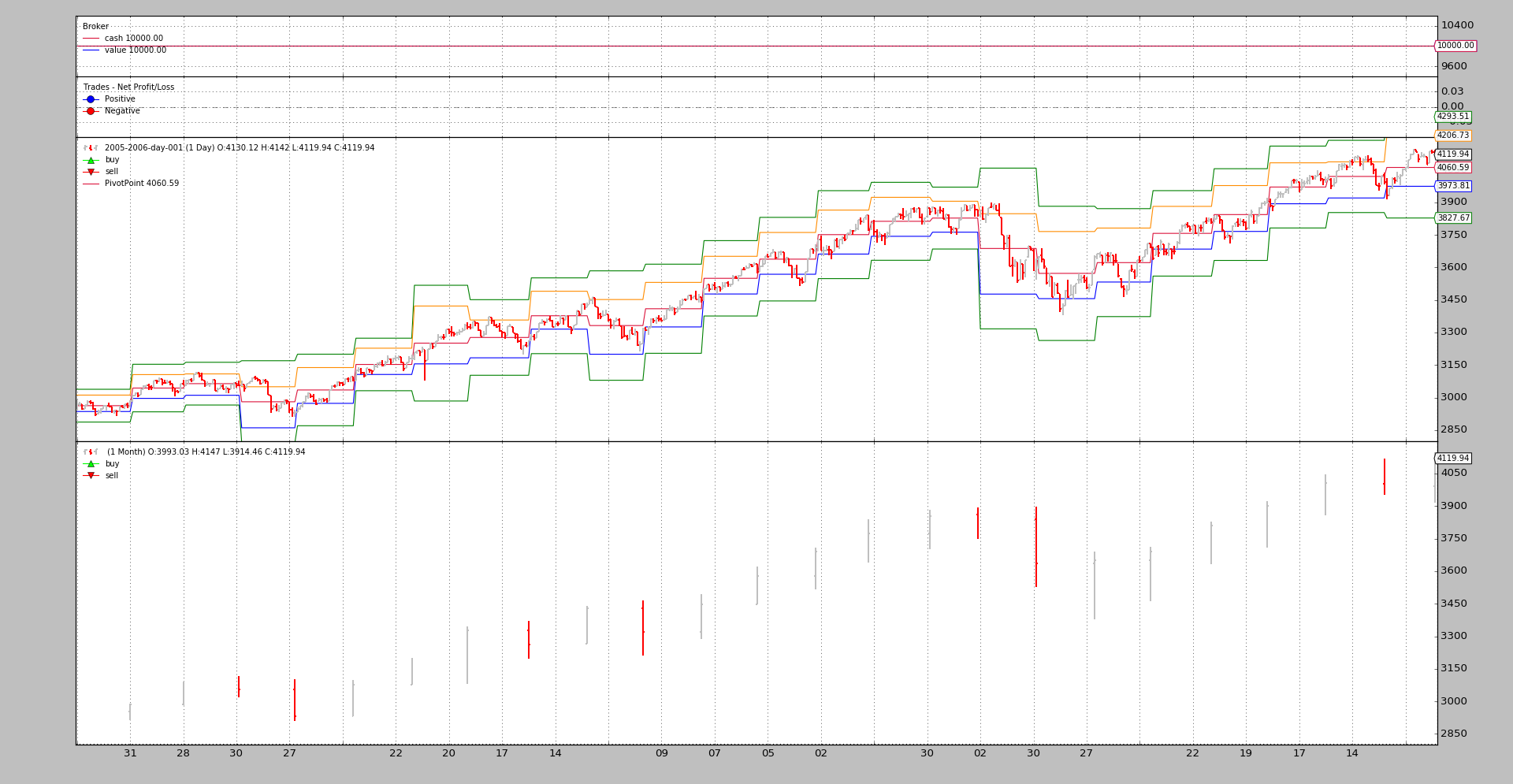Click the 4119.94 tag on monthly chart

(1452, 459)
